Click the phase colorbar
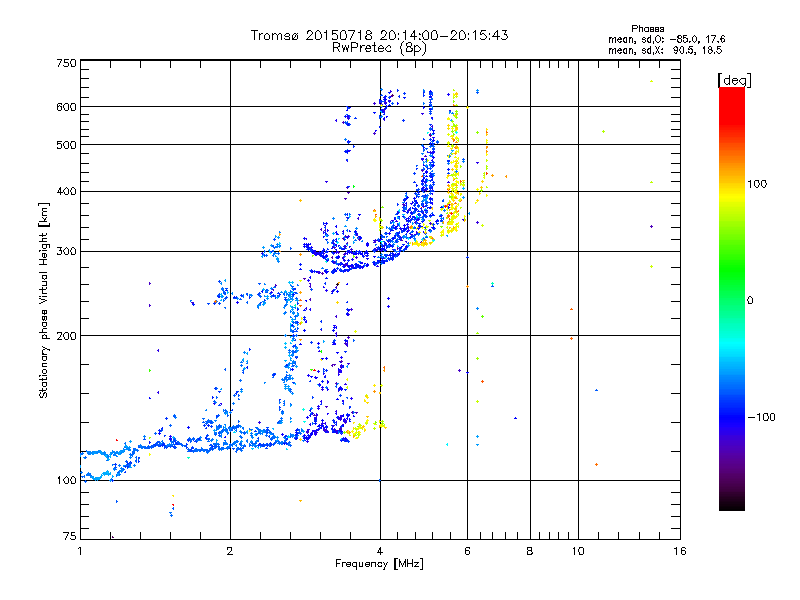This screenshot has width=800, height=600. tap(732, 298)
